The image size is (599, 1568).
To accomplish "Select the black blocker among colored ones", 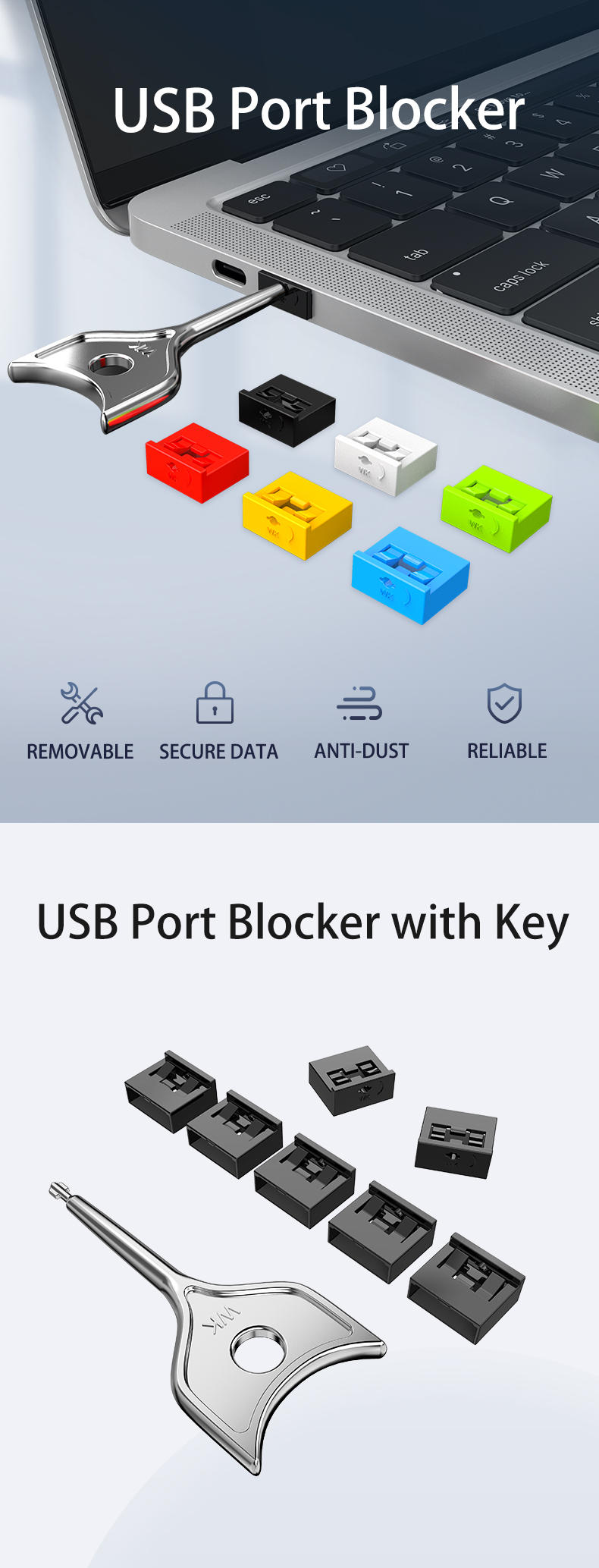I will [287, 410].
